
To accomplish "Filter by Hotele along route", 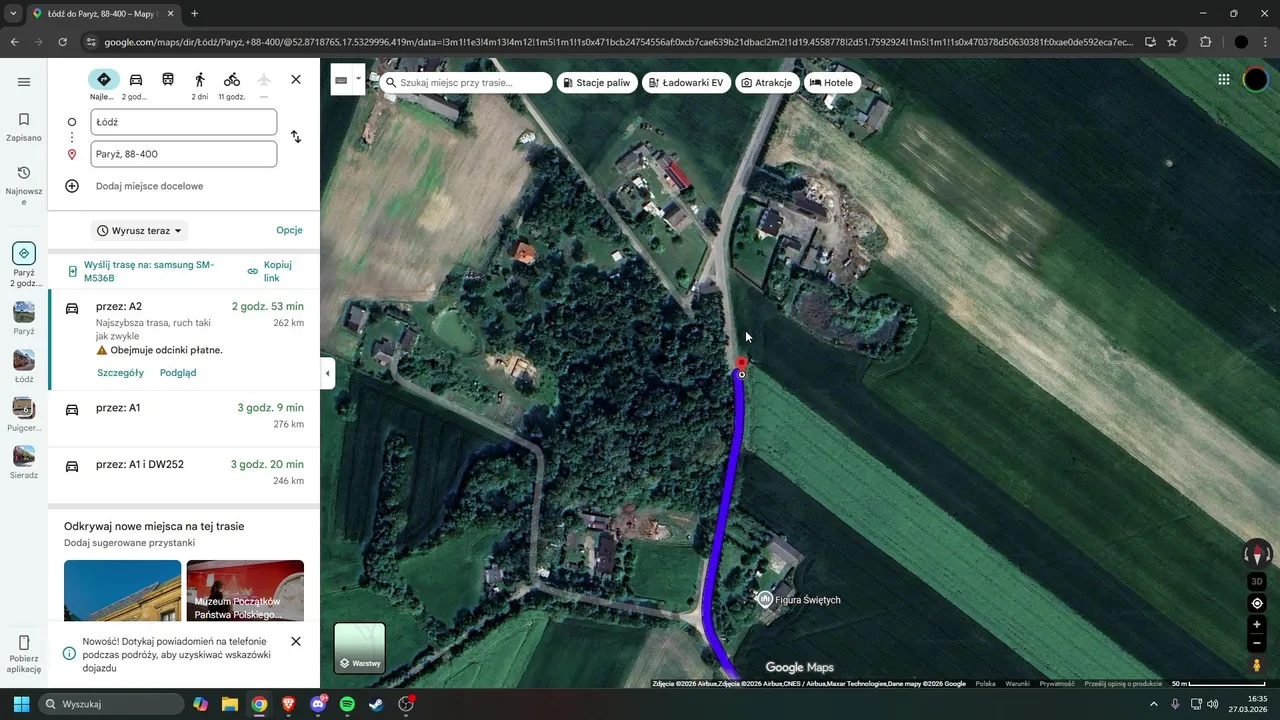I will point(832,82).
